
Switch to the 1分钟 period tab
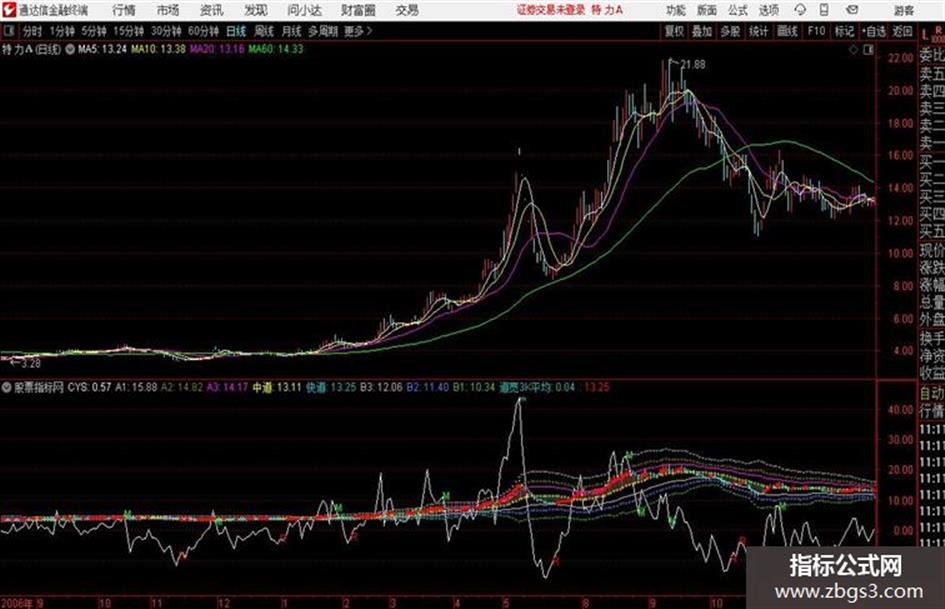tap(62, 31)
